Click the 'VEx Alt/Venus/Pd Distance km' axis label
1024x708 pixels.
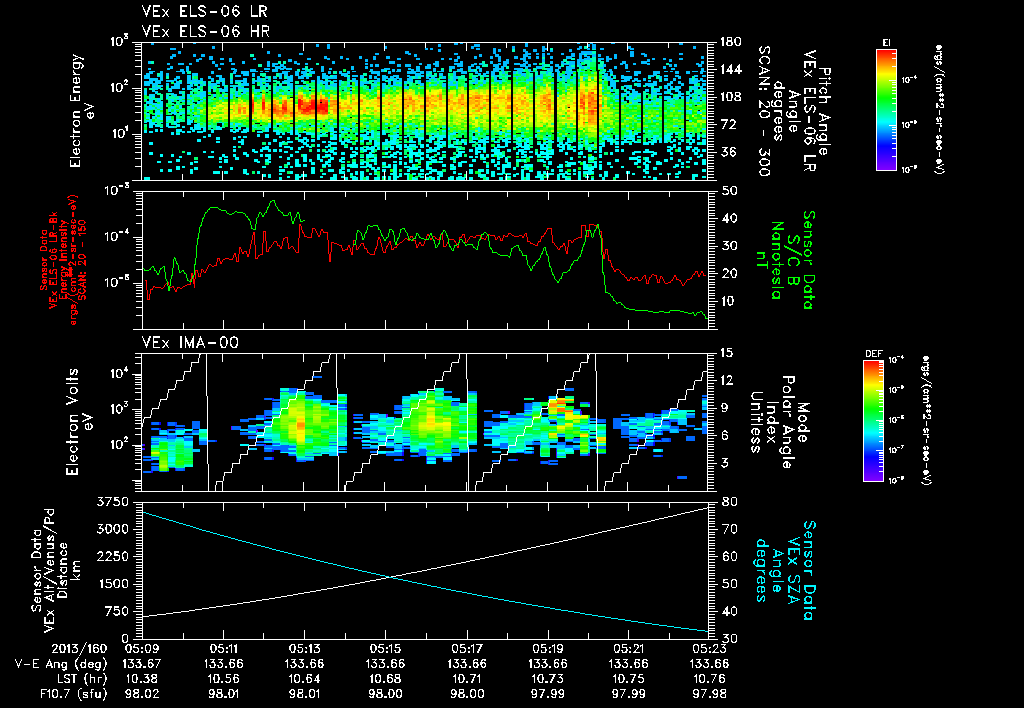click(x=56, y=570)
